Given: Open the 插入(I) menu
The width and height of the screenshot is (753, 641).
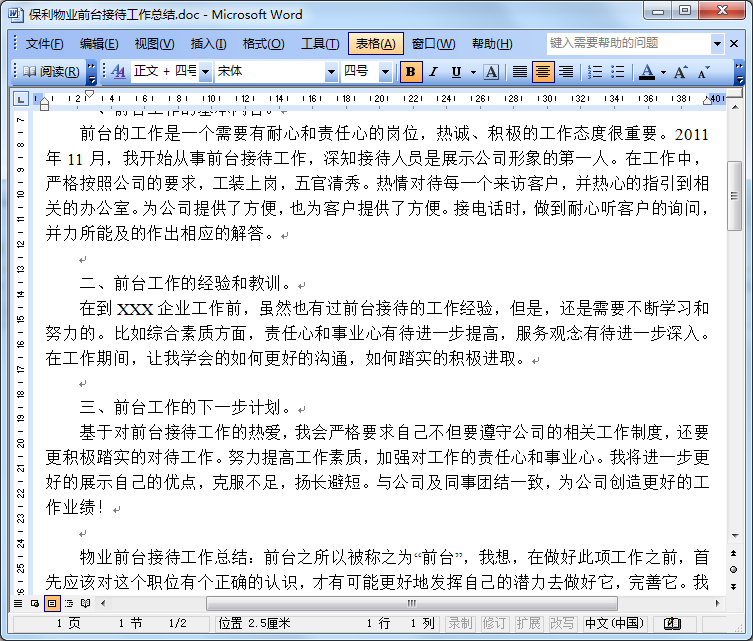Looking at the screenshot, I should (x=208, y=44).
